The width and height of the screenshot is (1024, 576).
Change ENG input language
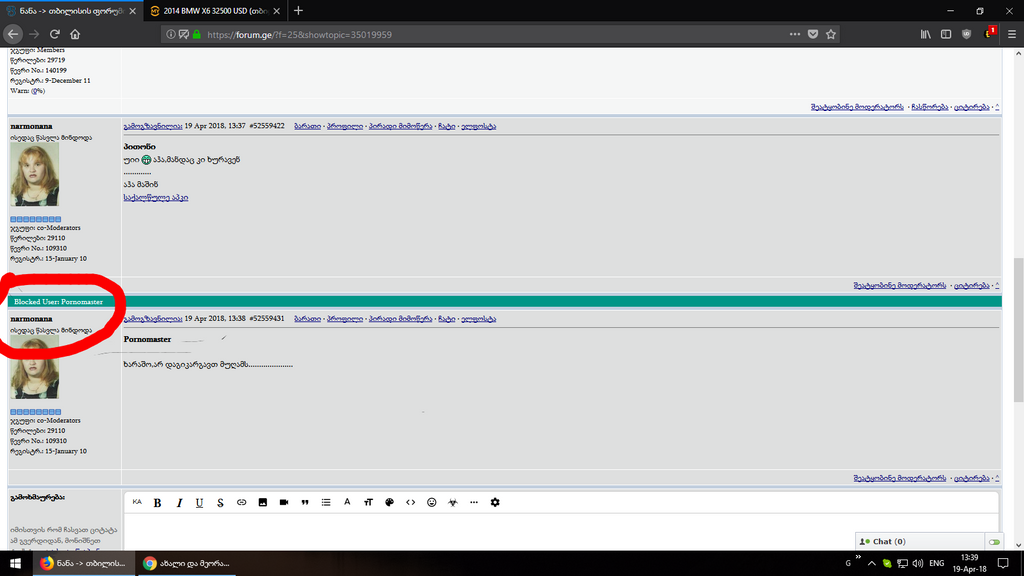(x=936, y=563)
